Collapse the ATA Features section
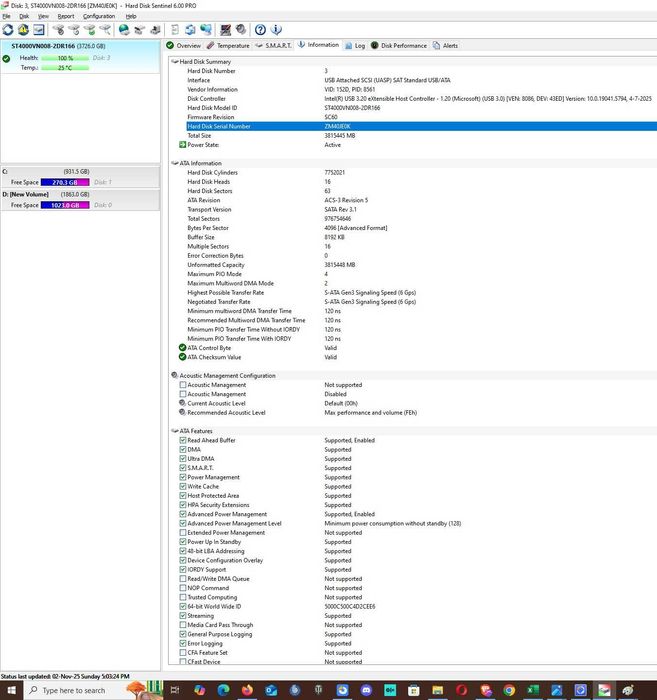The image size is (657, 700). pos(175,431)
